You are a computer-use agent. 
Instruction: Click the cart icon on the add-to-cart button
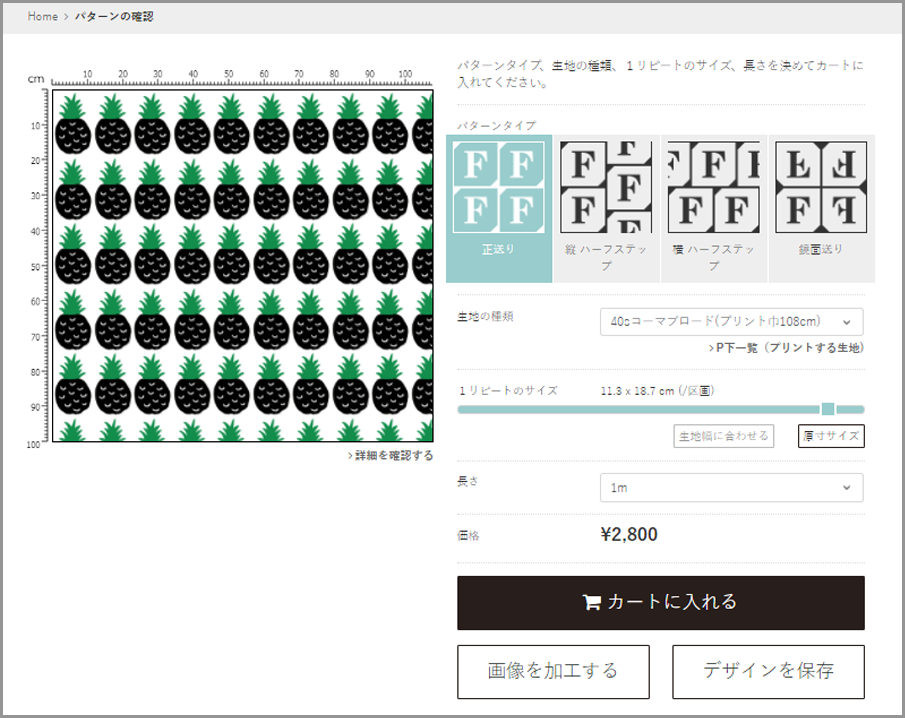pyautogui.click(x=592, y=603)
